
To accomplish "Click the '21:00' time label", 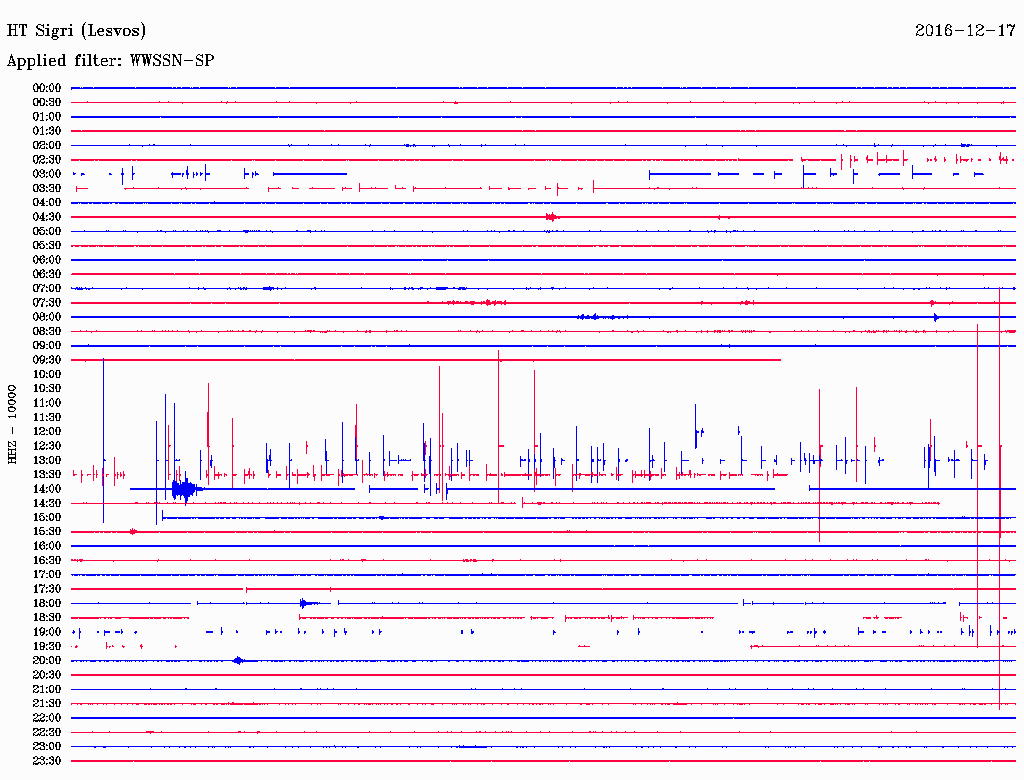I will 47,689.
